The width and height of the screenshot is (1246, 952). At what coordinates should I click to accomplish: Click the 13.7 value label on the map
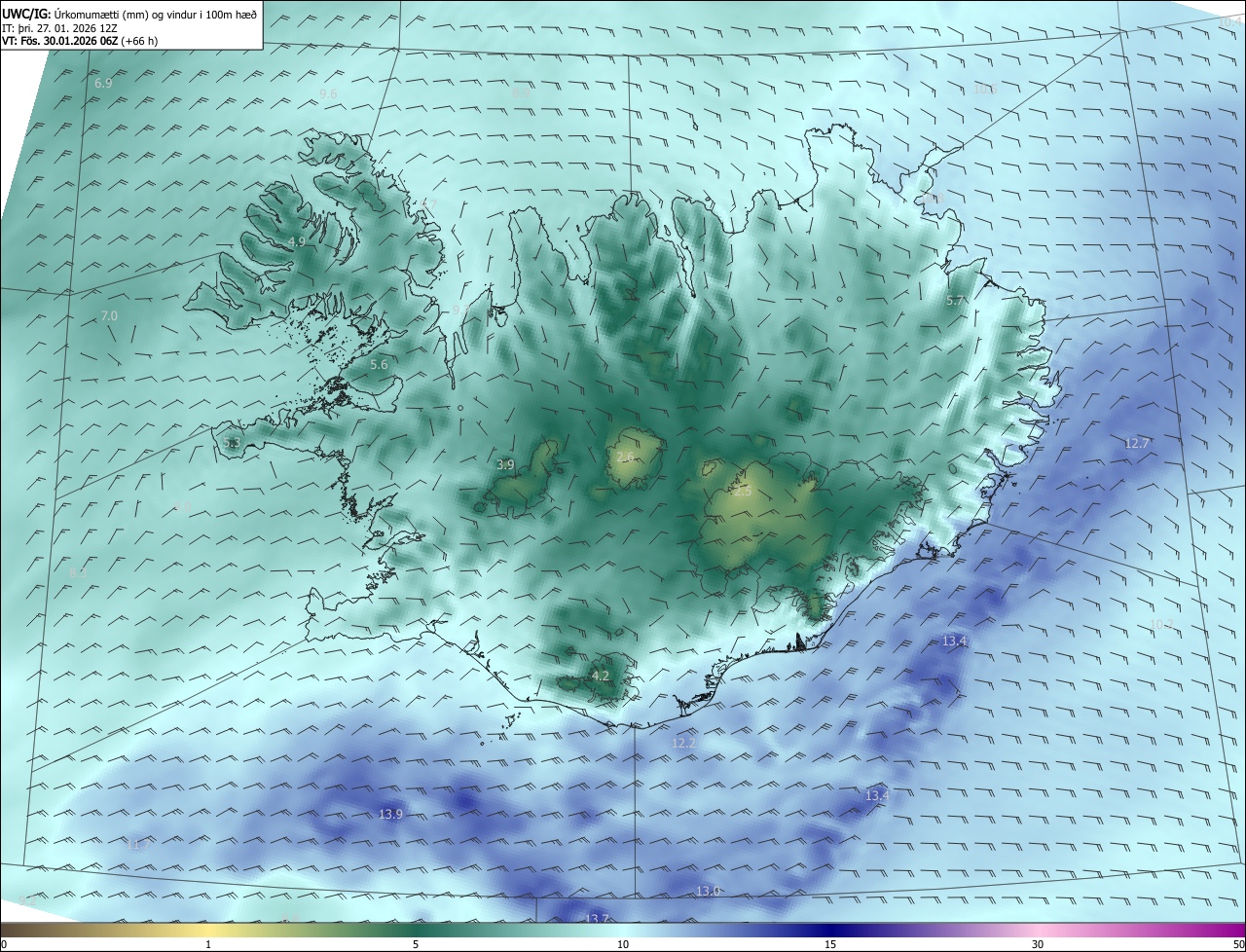click(x=597, y=919)
